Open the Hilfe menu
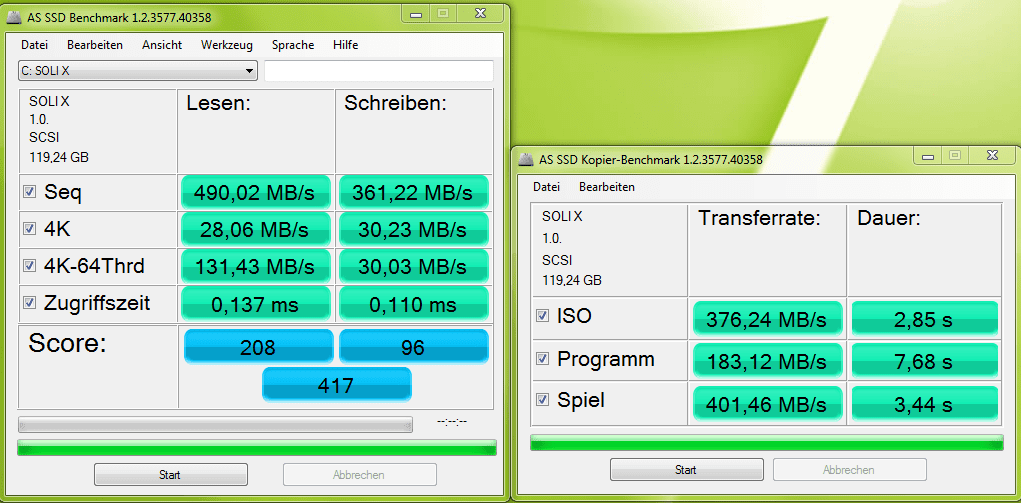 (x=345, y=45)
